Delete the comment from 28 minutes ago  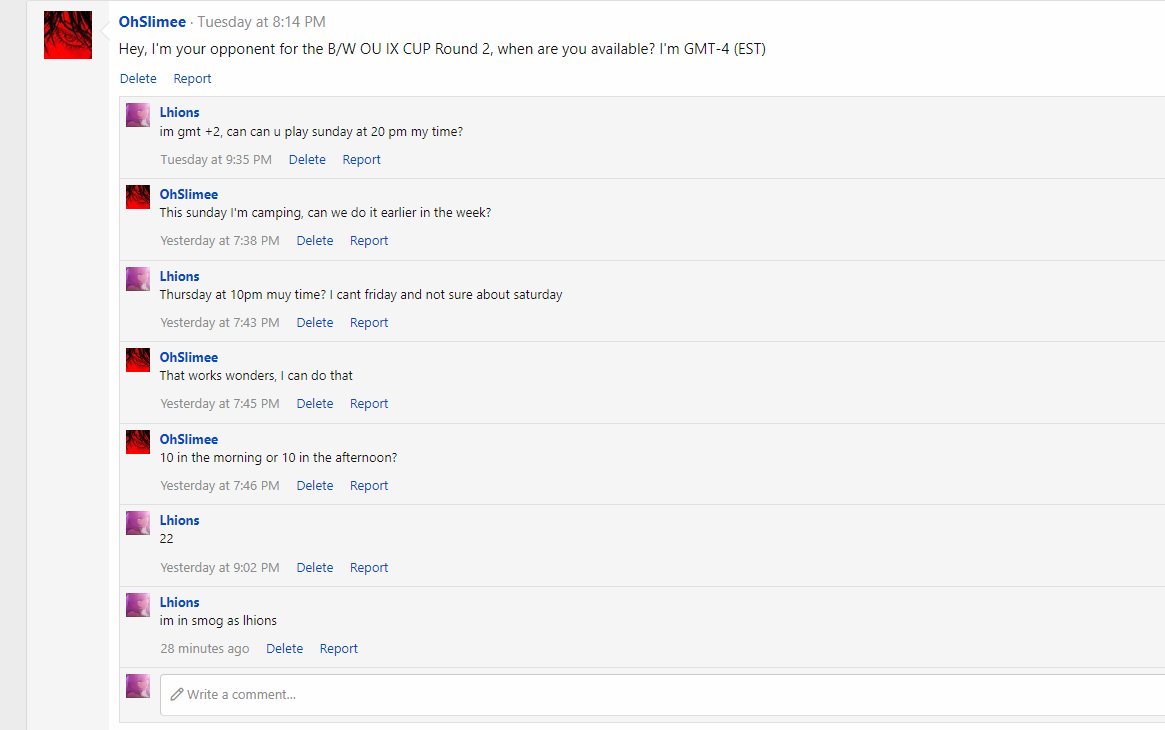pyautogui.click(x=285, y=649)
